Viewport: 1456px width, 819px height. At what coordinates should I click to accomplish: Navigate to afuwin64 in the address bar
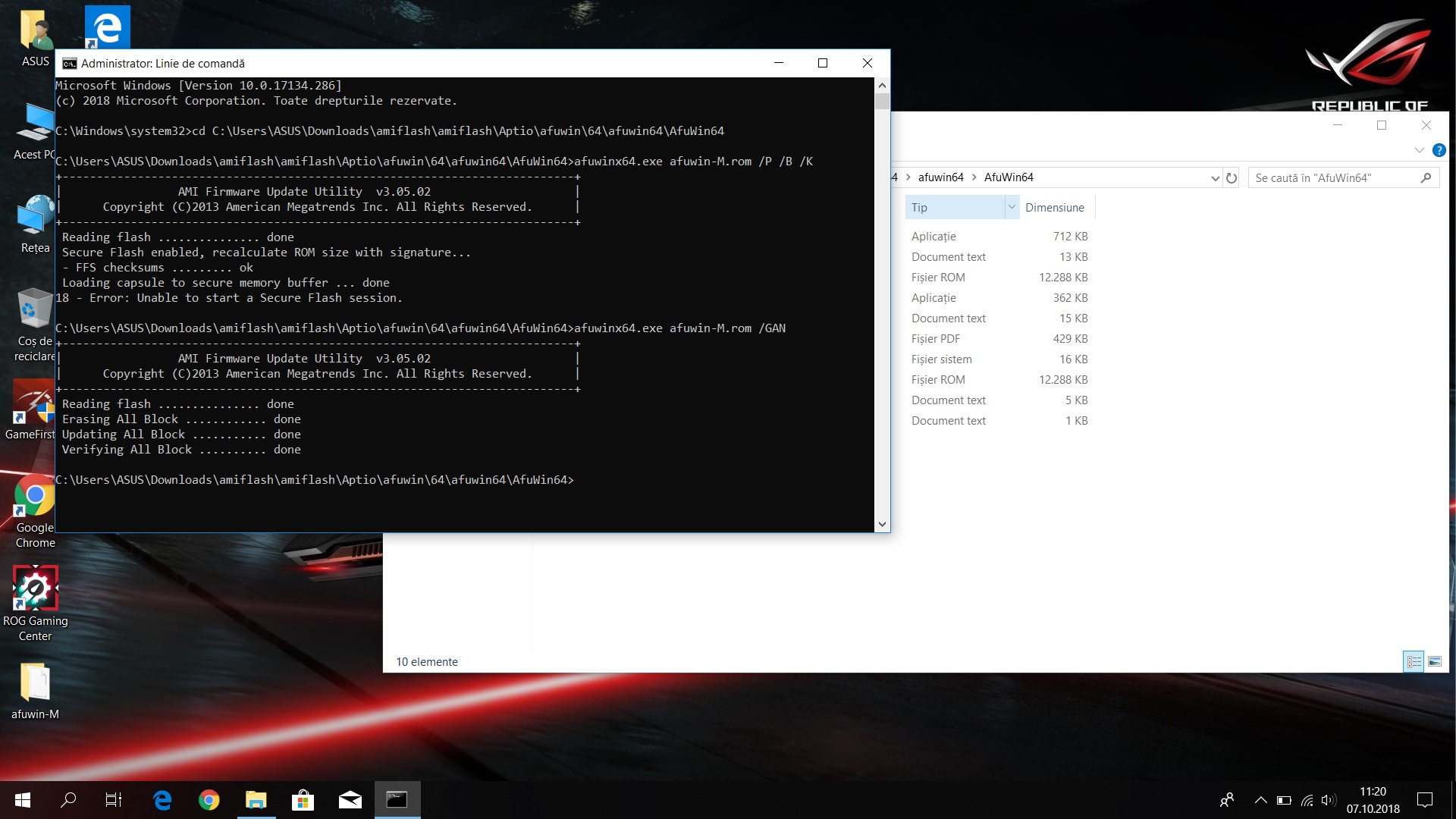click(940, 177)
